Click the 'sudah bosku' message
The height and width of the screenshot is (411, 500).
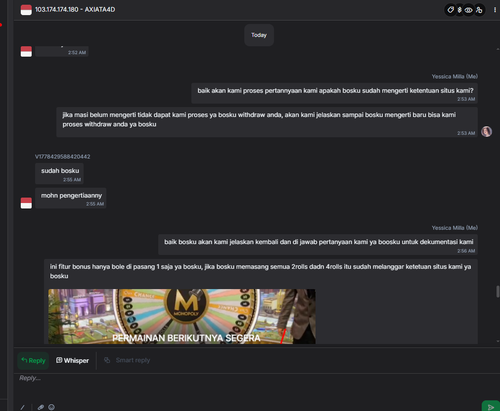coord(59,174)
